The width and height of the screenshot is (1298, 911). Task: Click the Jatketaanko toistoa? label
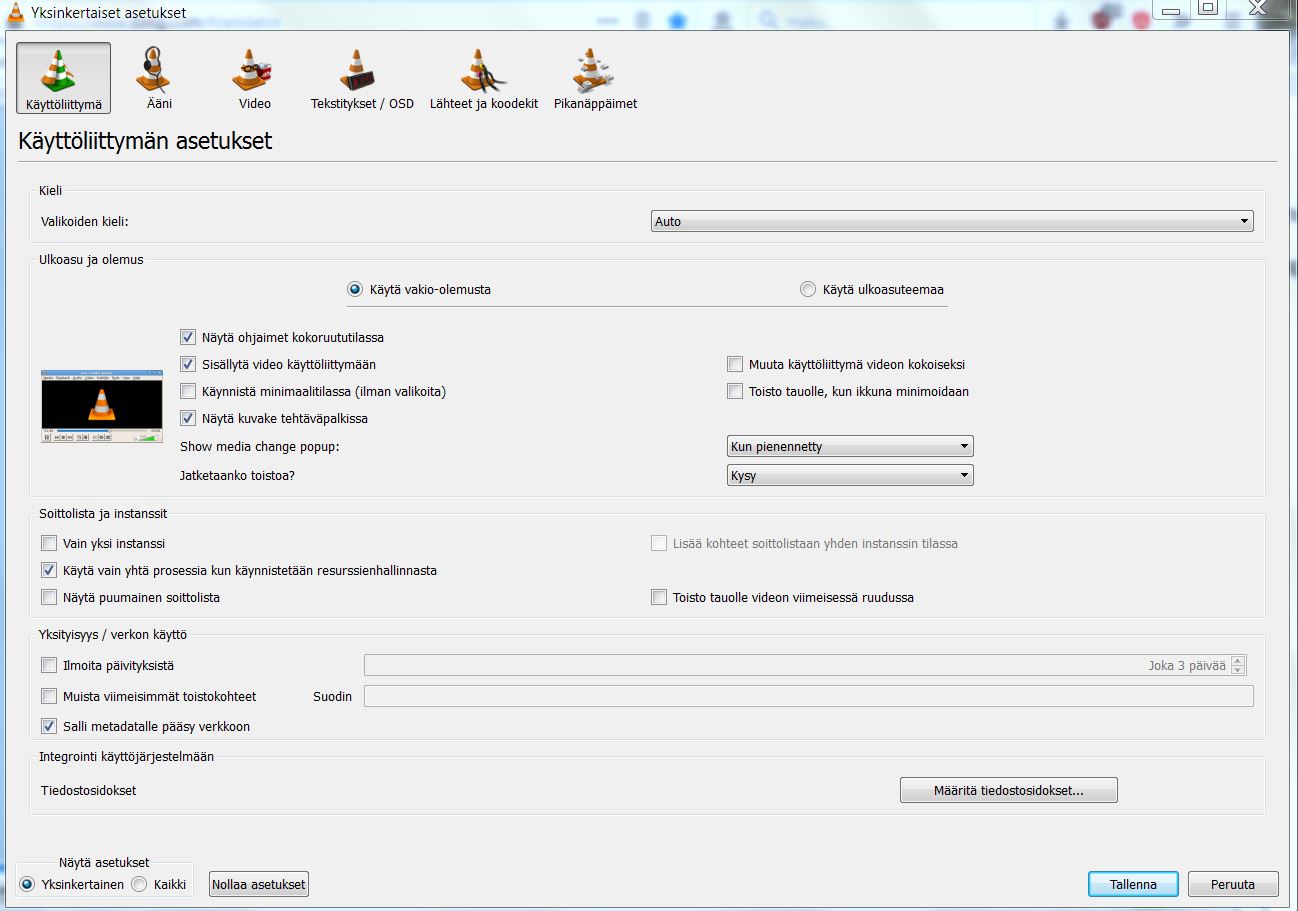coord(238,476)
